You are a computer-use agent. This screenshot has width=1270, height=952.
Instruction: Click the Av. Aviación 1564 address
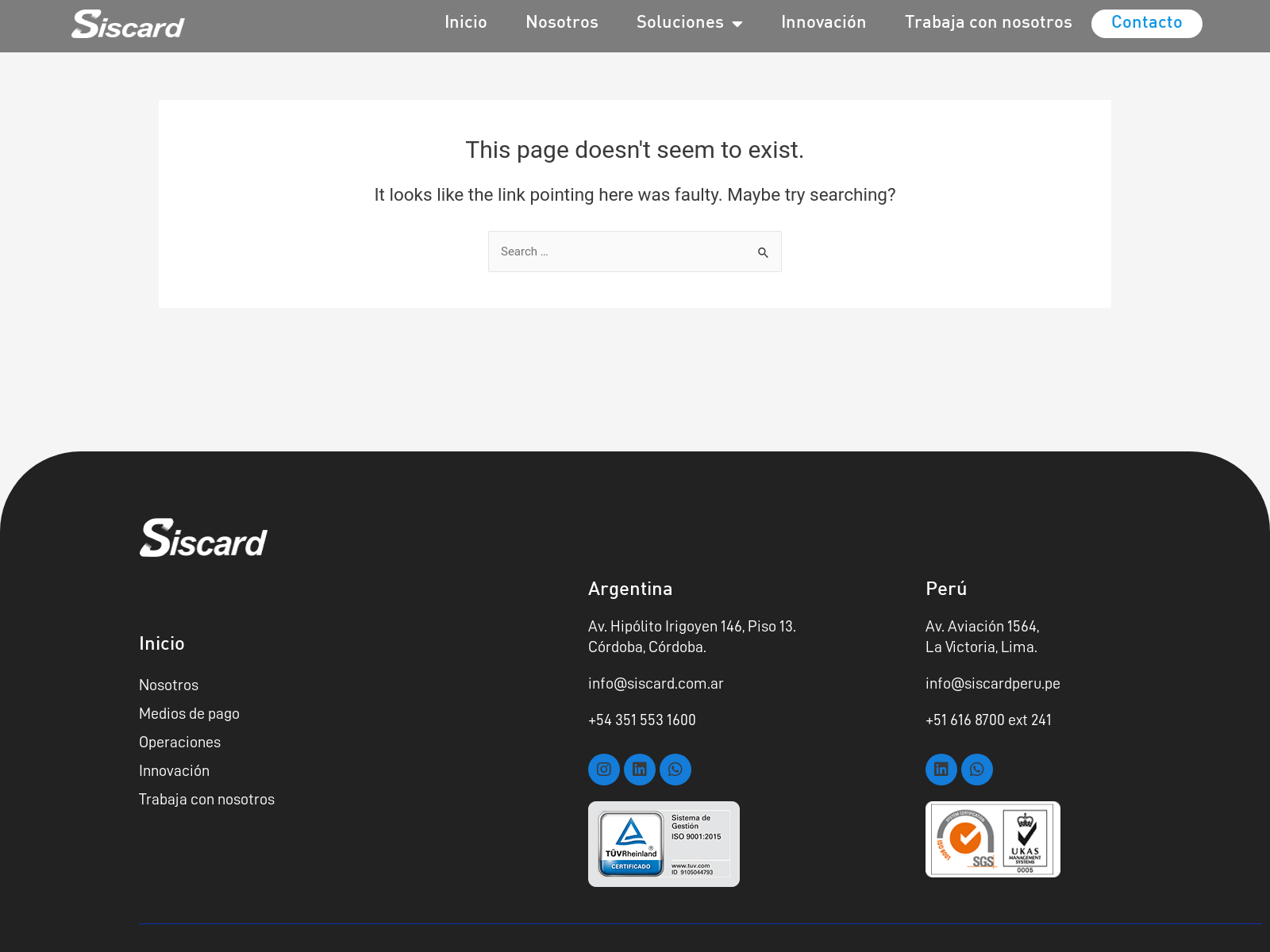pos(983,636)
